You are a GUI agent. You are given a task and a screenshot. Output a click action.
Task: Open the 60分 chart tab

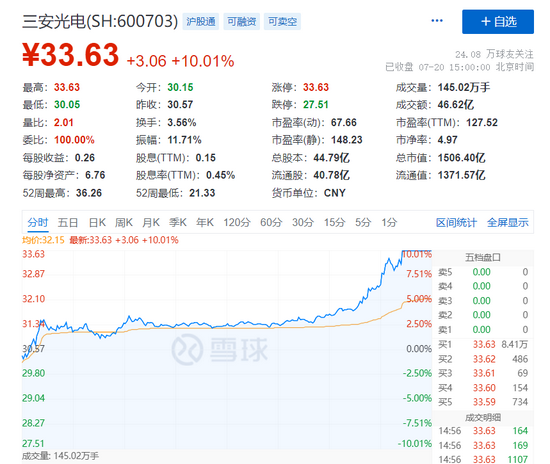271,222
